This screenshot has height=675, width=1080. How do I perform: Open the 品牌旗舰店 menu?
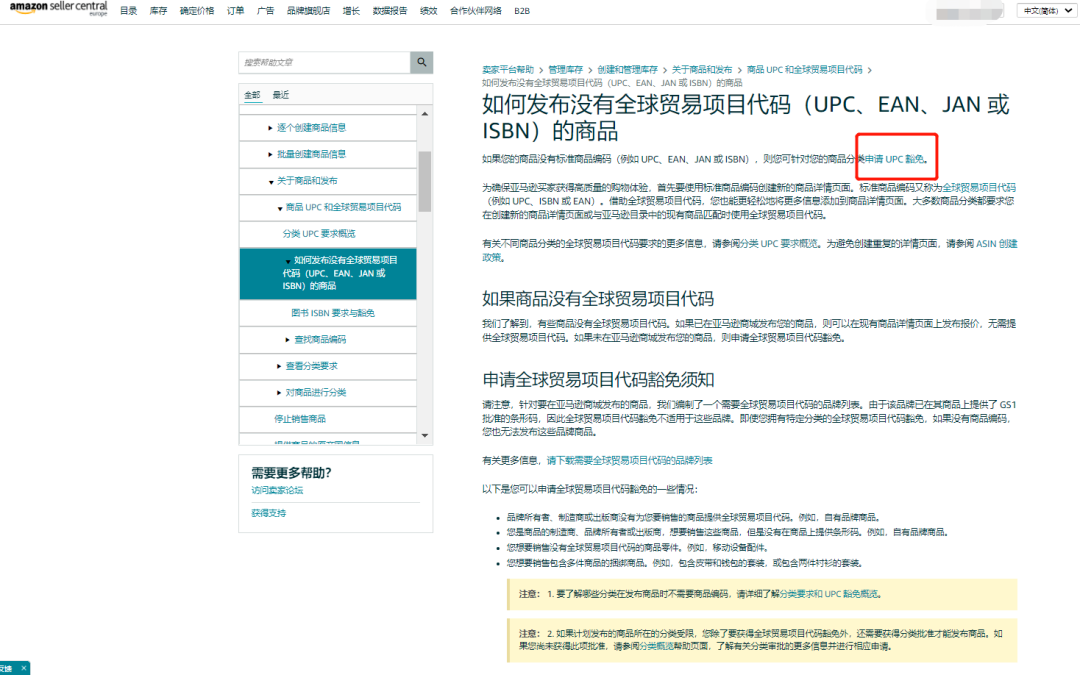click(x=308, y=11)
